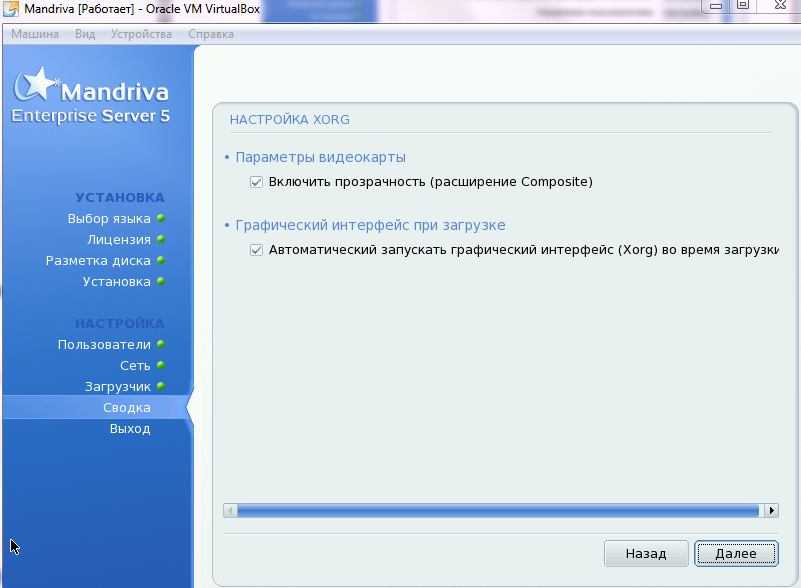Image resolution: width=801 pixels, height=588 pixels.
Task: Click the VirtualBox title bar icon
Action: tap(11, 8)
